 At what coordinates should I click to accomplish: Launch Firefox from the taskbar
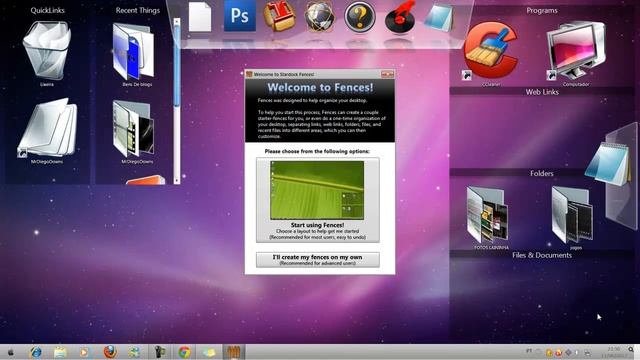[x=110, y=352]
